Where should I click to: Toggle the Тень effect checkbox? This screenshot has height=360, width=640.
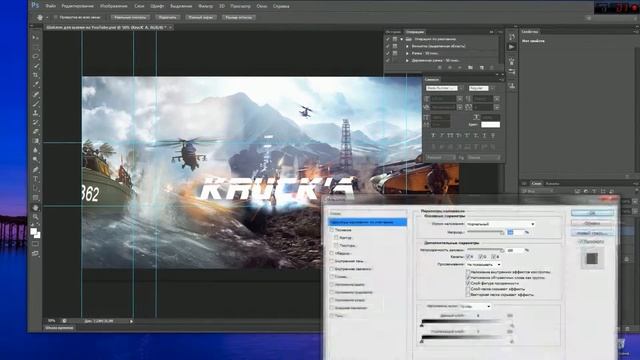tap(332, 316)
